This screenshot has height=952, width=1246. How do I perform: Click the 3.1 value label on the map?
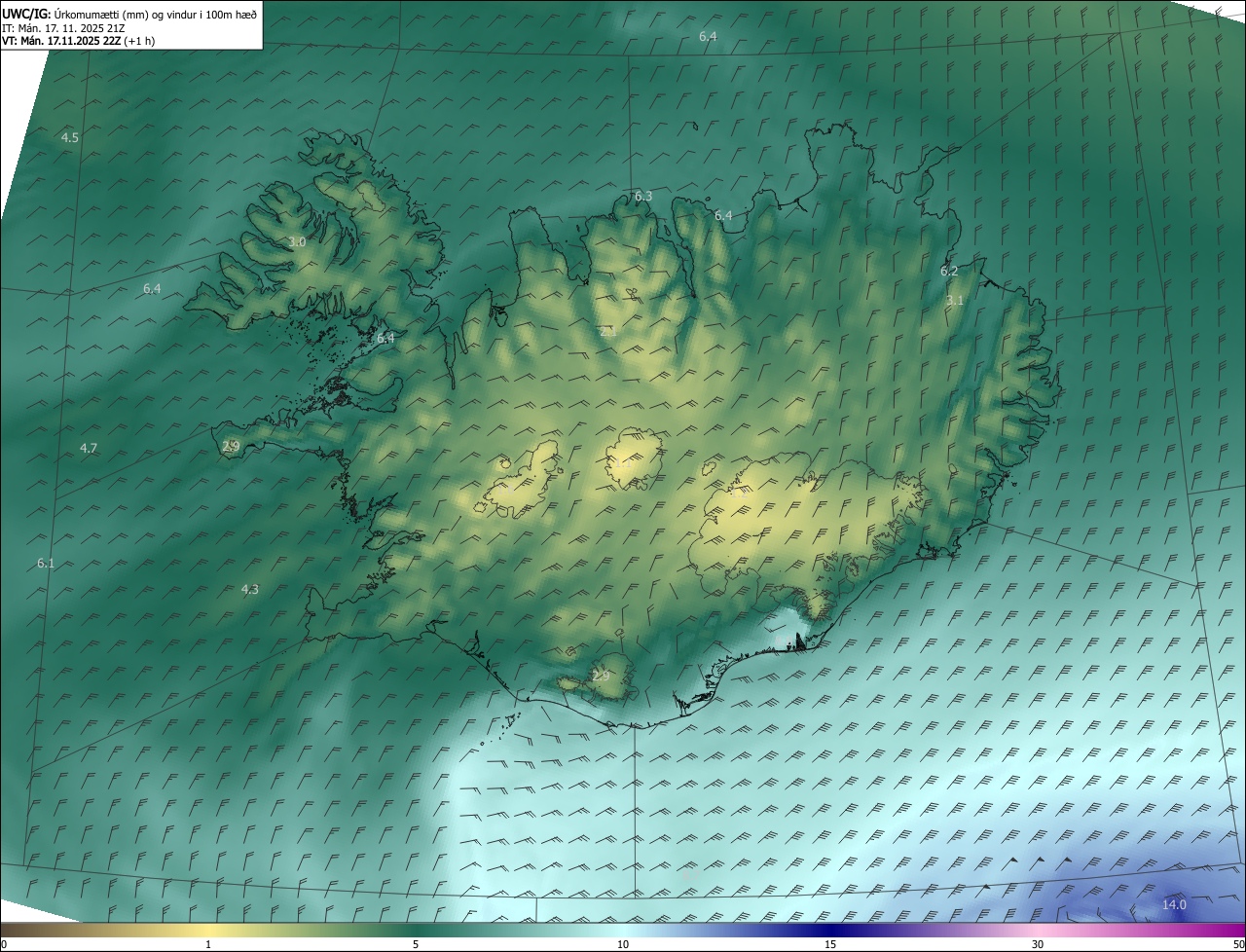955,300
